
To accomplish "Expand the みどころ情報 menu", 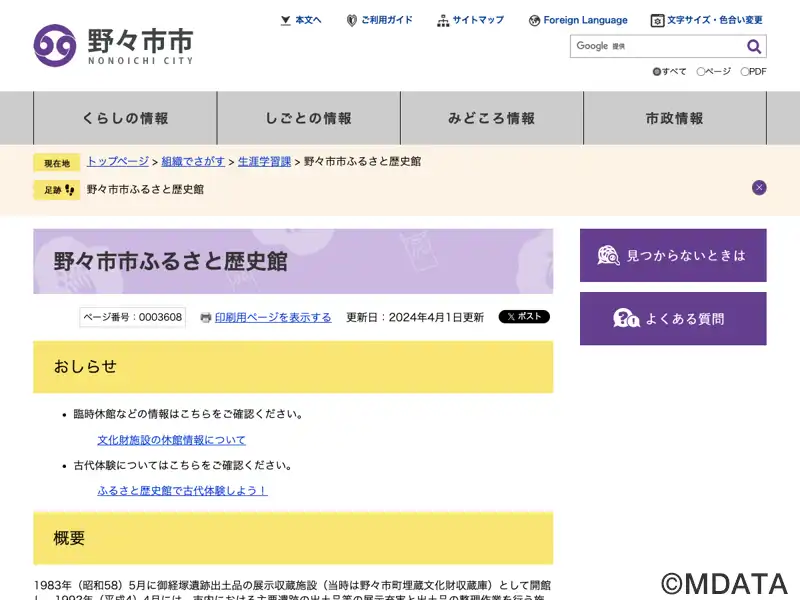I will tap(491, 118).
